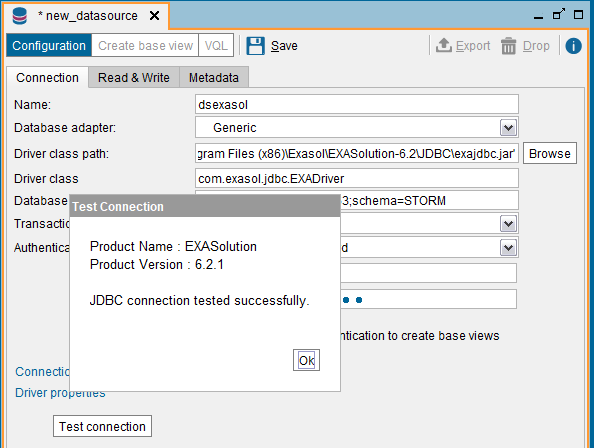The height and width of the screenshot is (448, 594).
Task: Open the Metadata tab
Action: 214,78
